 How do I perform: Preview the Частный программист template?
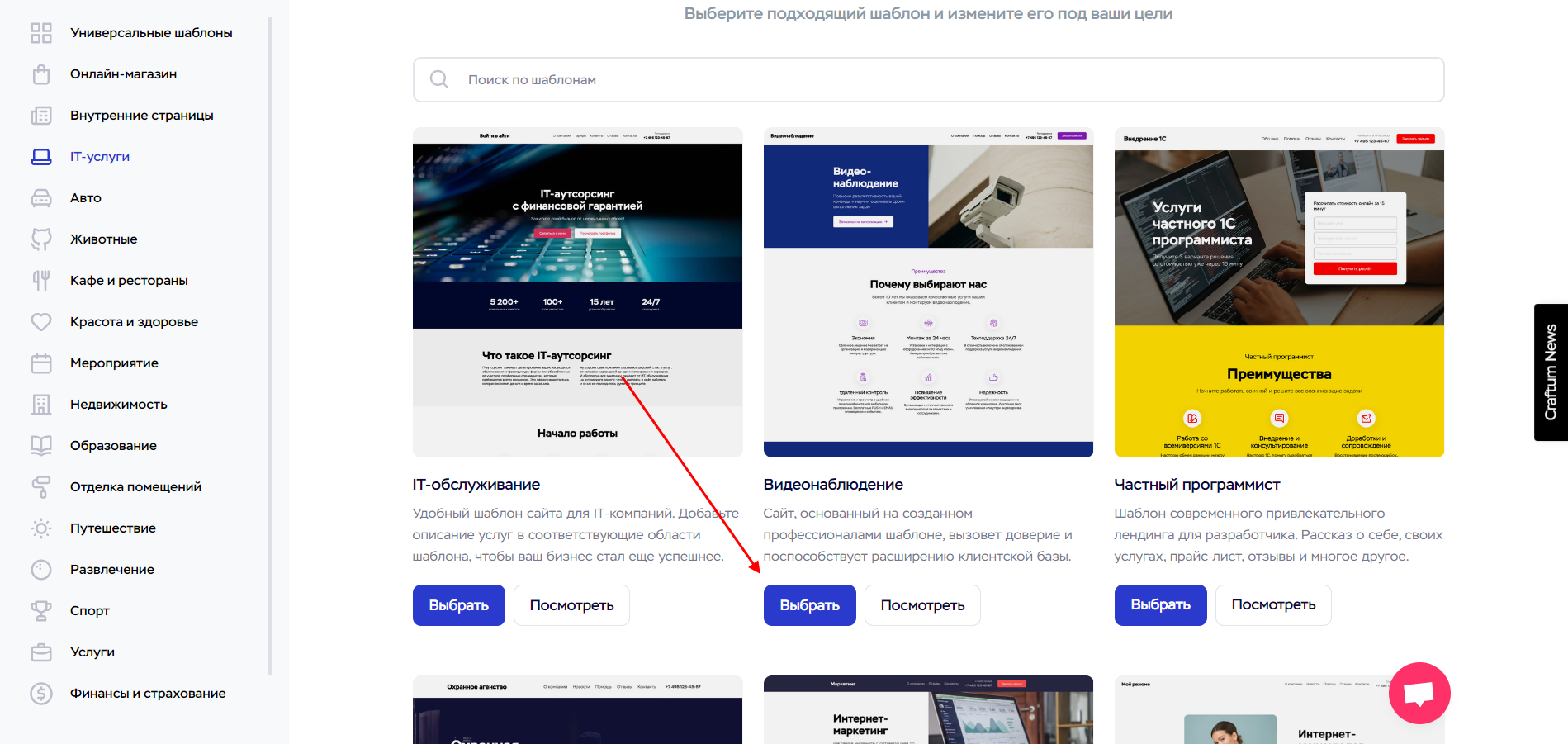tap(1273, 605)
